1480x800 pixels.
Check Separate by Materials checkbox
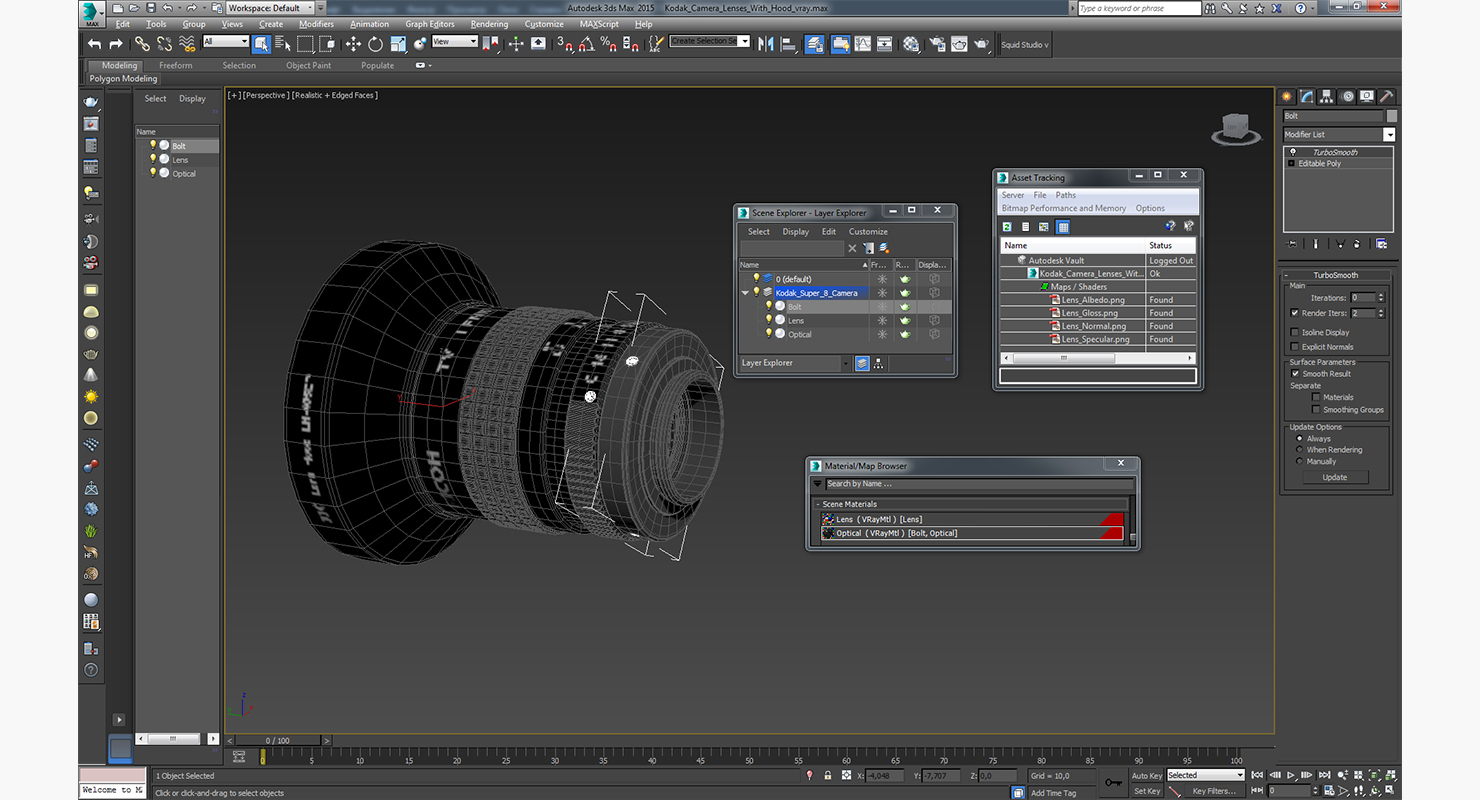click(1316, 397)
